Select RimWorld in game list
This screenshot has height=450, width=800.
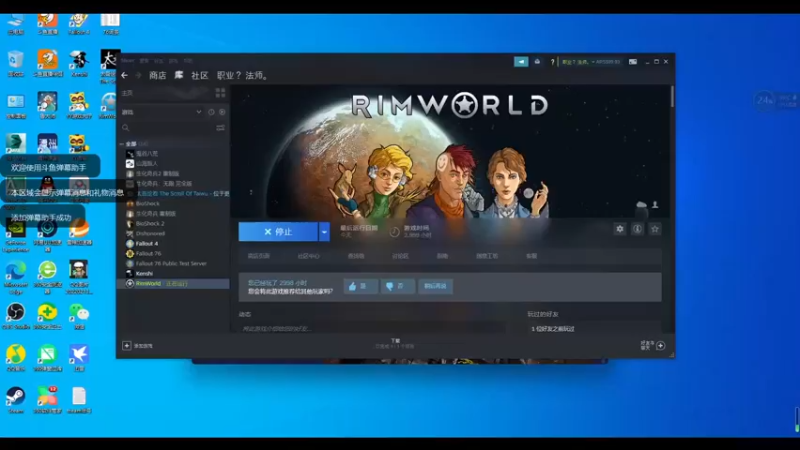click(173, 284)
